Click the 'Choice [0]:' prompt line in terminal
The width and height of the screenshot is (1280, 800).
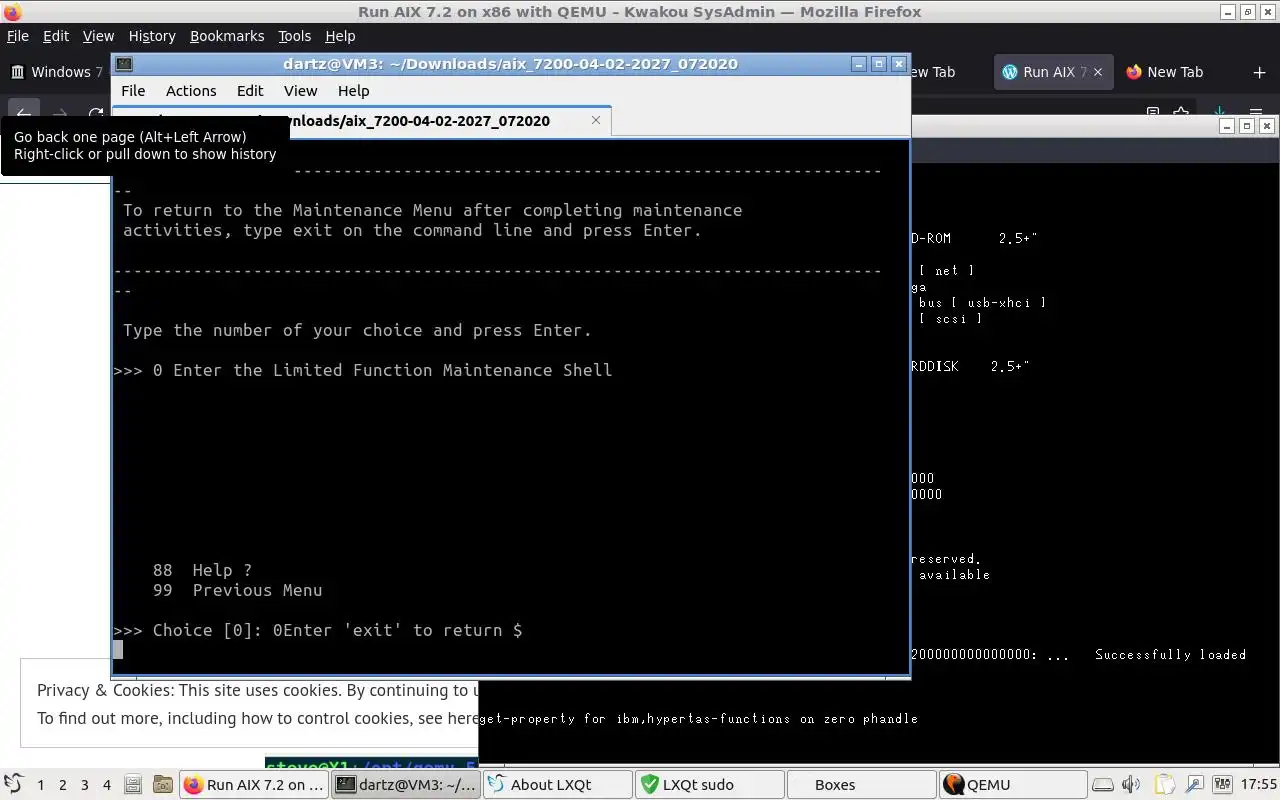317,630
